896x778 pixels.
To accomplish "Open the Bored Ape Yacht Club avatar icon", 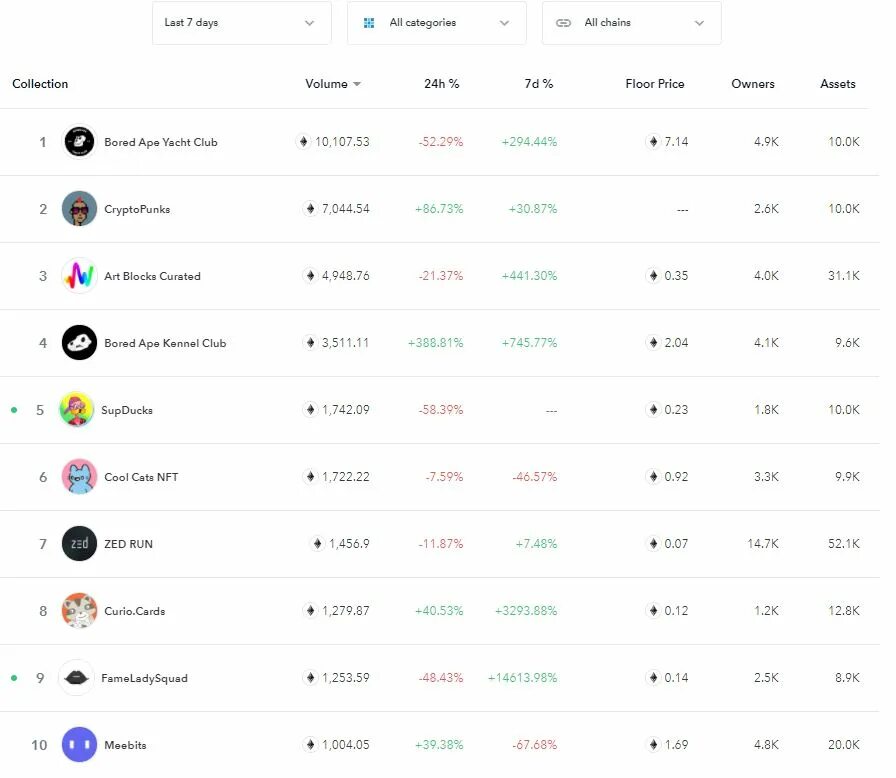I will (x=79, y=142).
